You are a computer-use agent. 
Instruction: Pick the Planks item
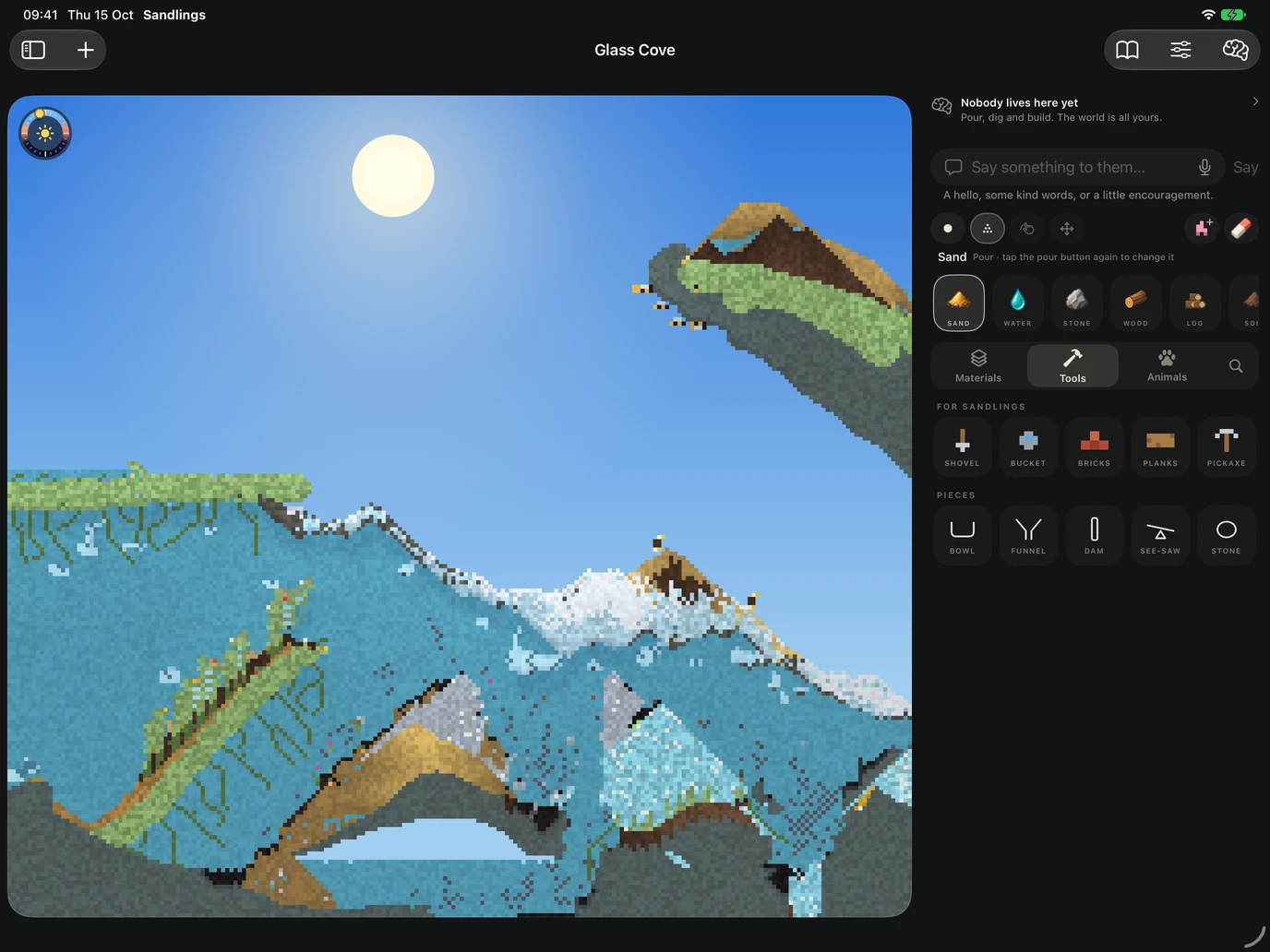pyautogui.click(x=1160, y=446)
